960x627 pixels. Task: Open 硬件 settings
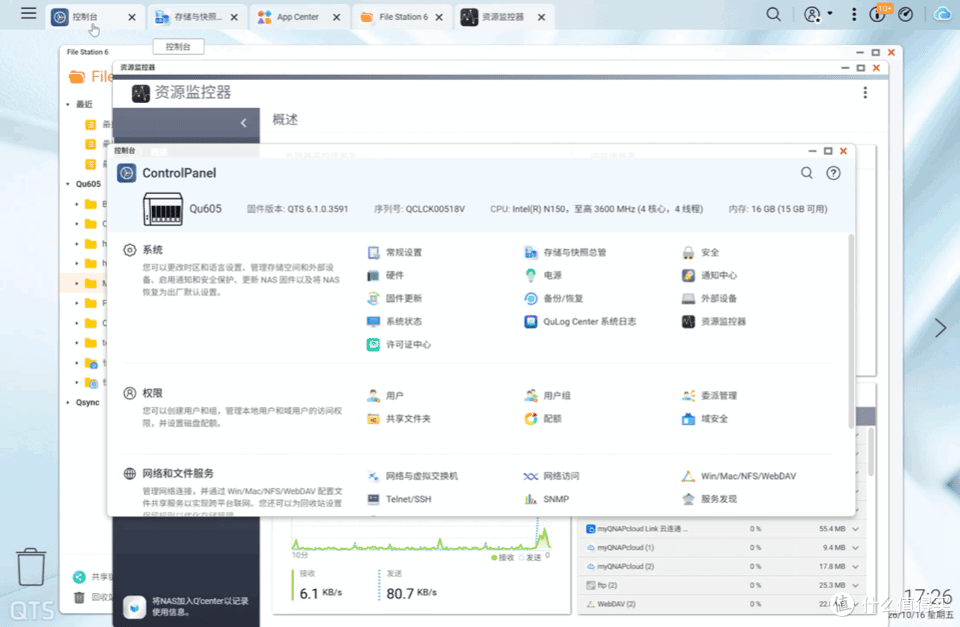[386, 276]
